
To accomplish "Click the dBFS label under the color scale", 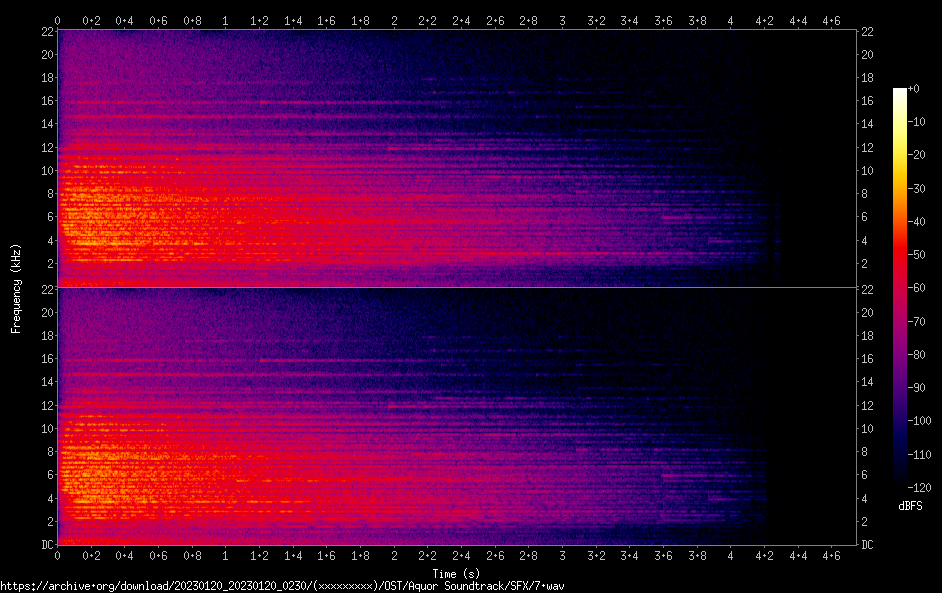I will click(910, 507).
